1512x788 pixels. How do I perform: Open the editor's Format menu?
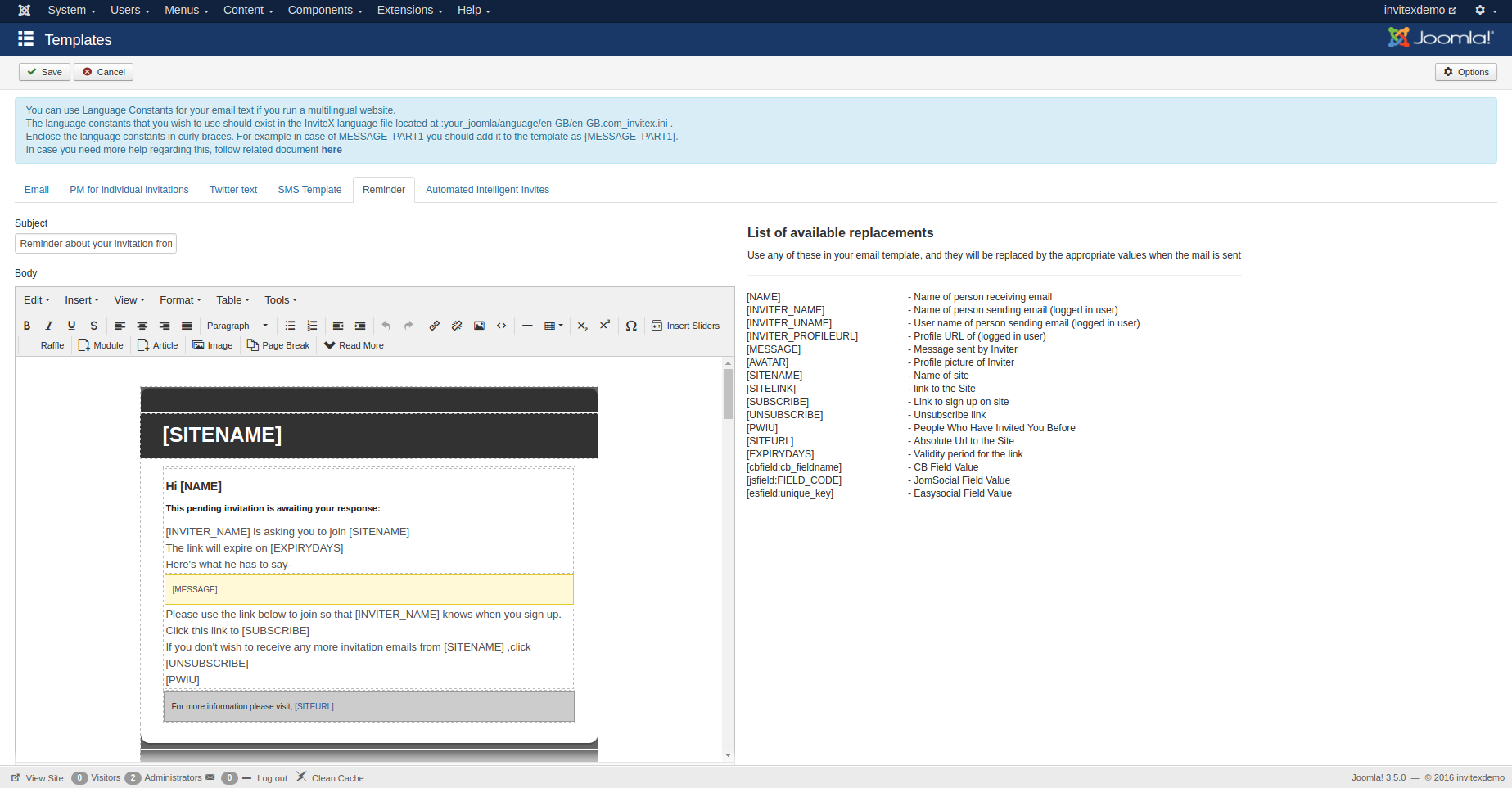pos(180,300)
